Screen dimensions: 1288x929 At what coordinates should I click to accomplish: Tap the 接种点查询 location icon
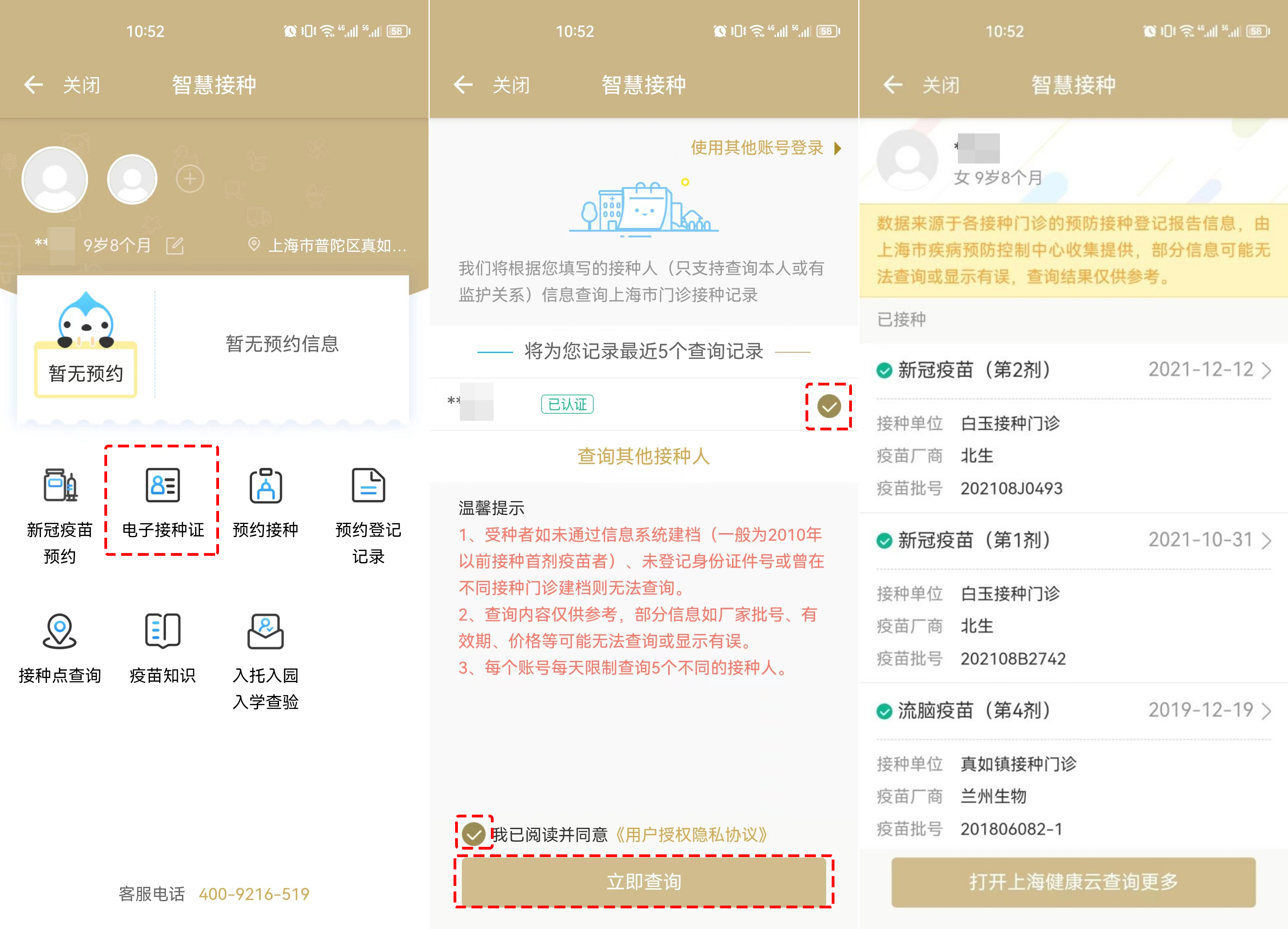60,631
